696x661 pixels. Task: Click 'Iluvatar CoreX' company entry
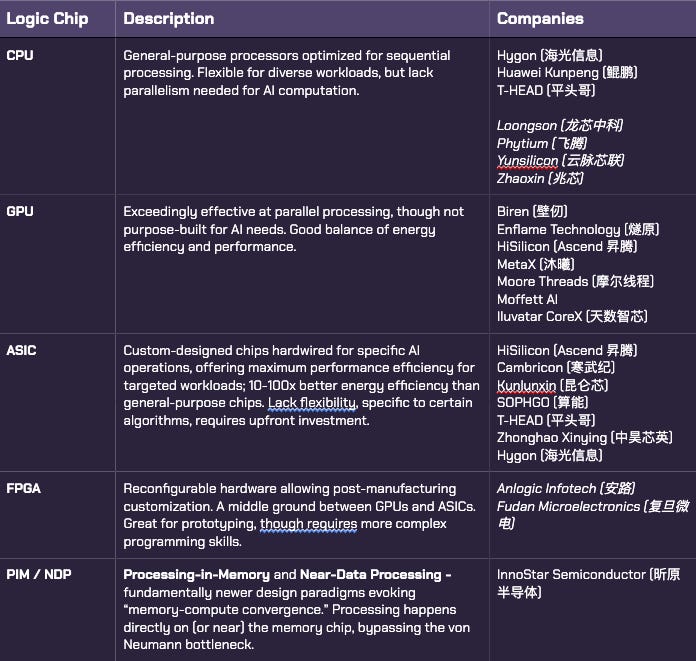pyautogui.click(x=572, y=317)
